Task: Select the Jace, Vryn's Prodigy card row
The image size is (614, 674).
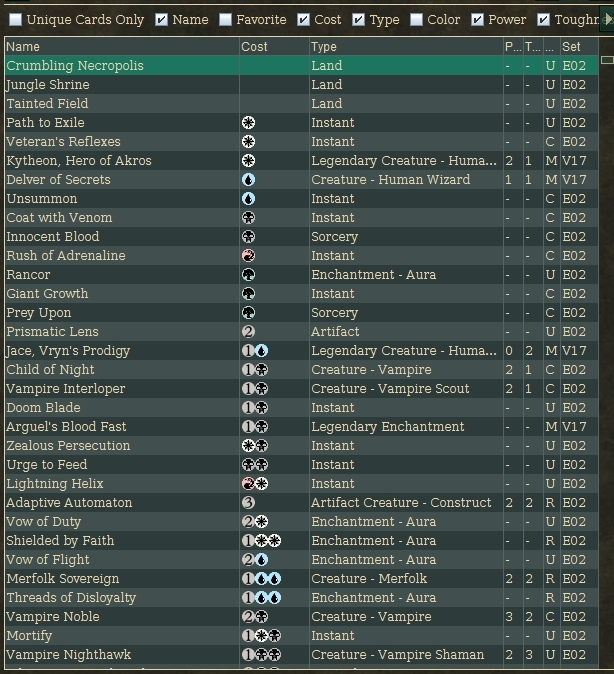Action: (x=120, y=351)
